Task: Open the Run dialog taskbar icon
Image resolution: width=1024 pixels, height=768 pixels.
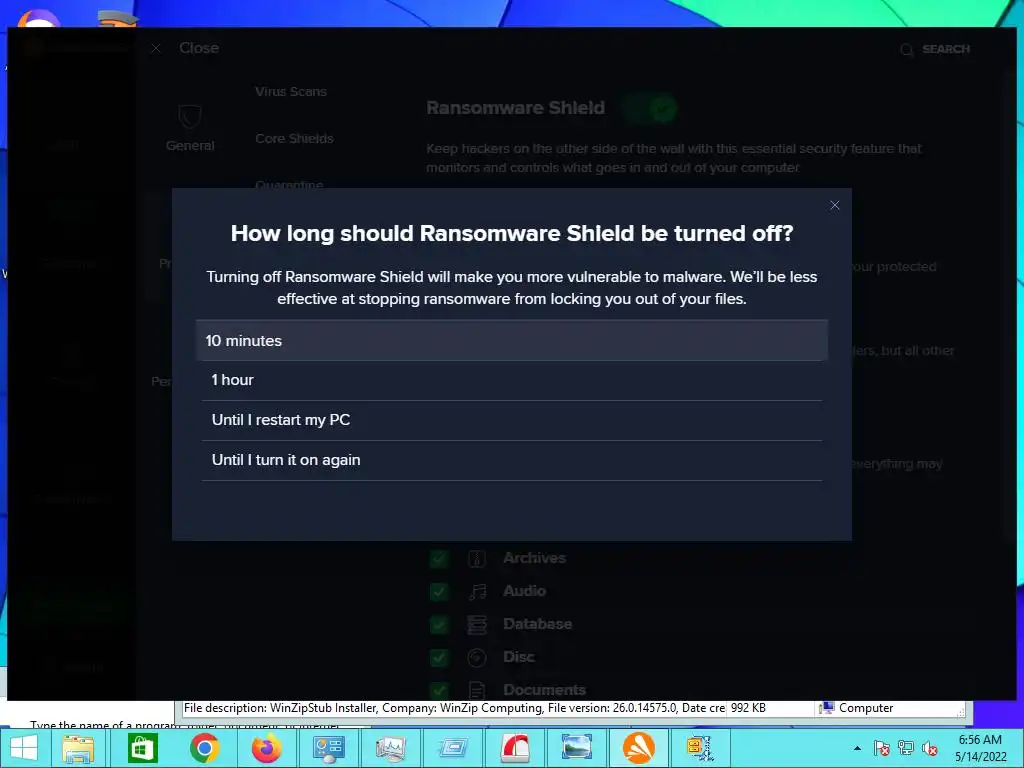Action: 453,748
